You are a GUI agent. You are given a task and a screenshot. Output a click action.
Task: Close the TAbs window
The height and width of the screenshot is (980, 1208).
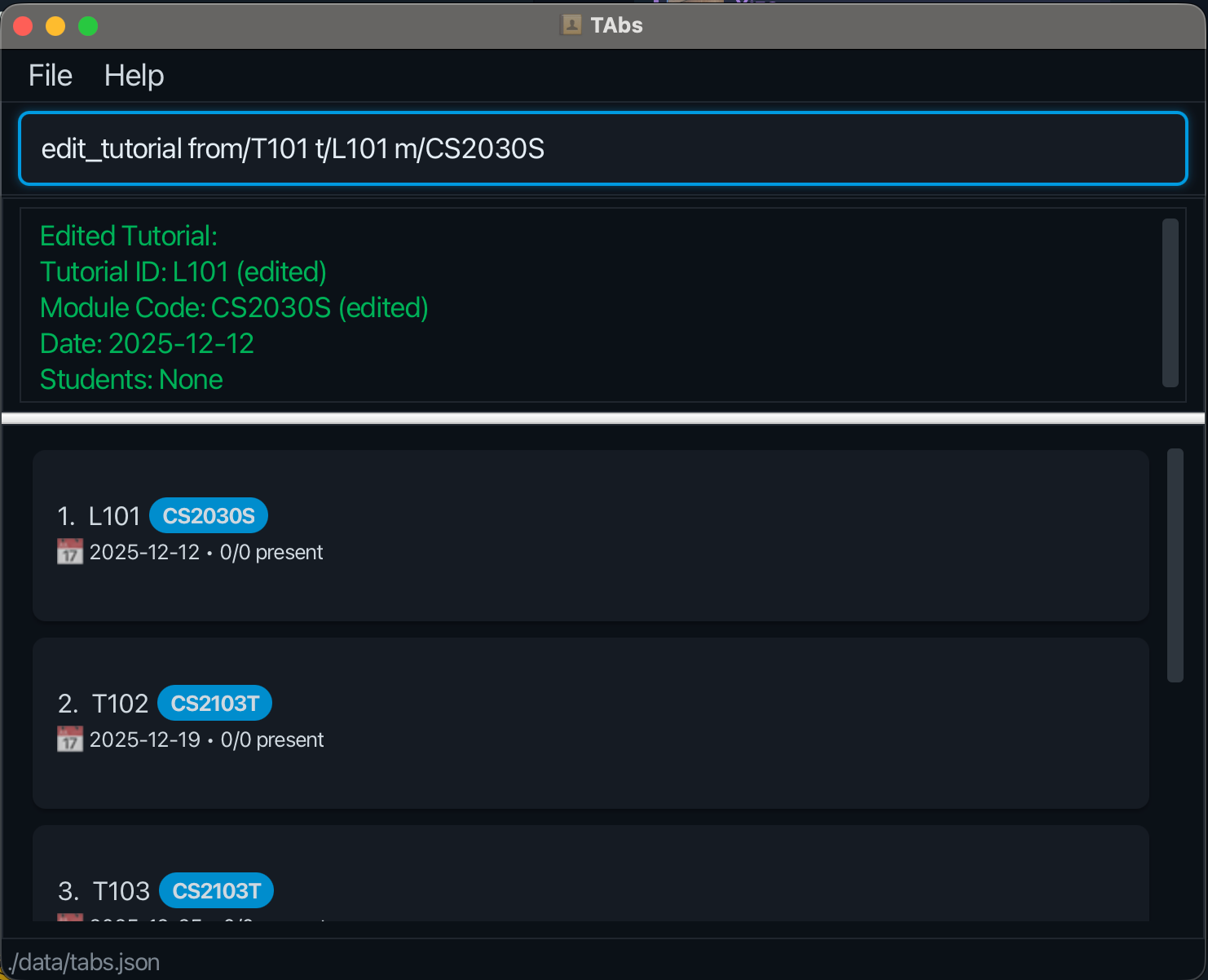coord(23,26)
